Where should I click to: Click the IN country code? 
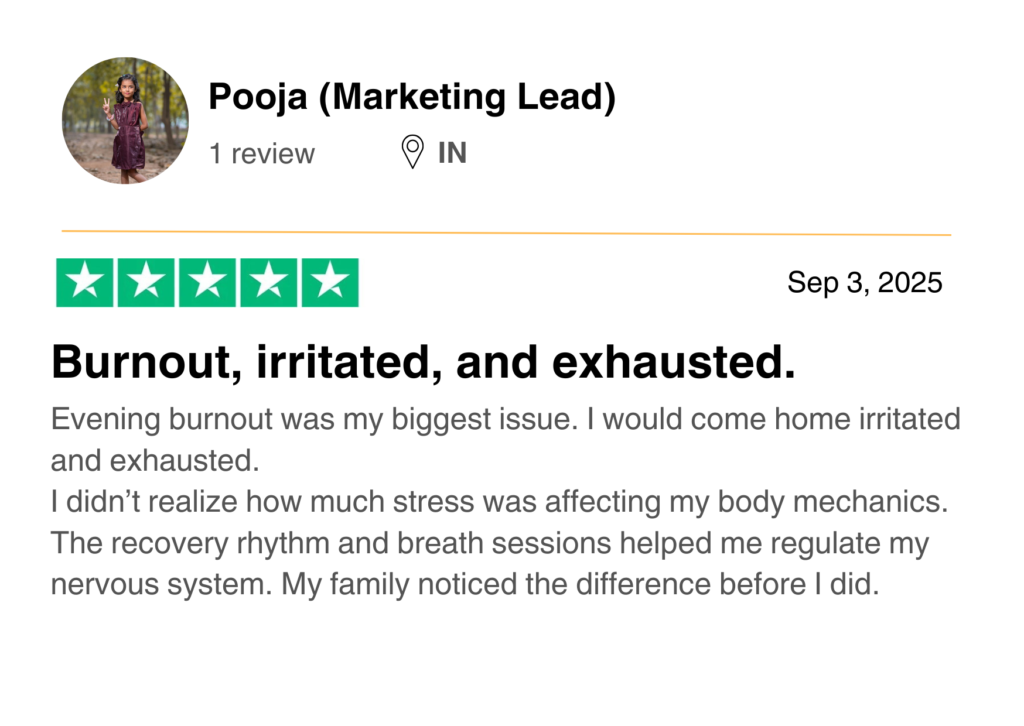pos(452,154)
